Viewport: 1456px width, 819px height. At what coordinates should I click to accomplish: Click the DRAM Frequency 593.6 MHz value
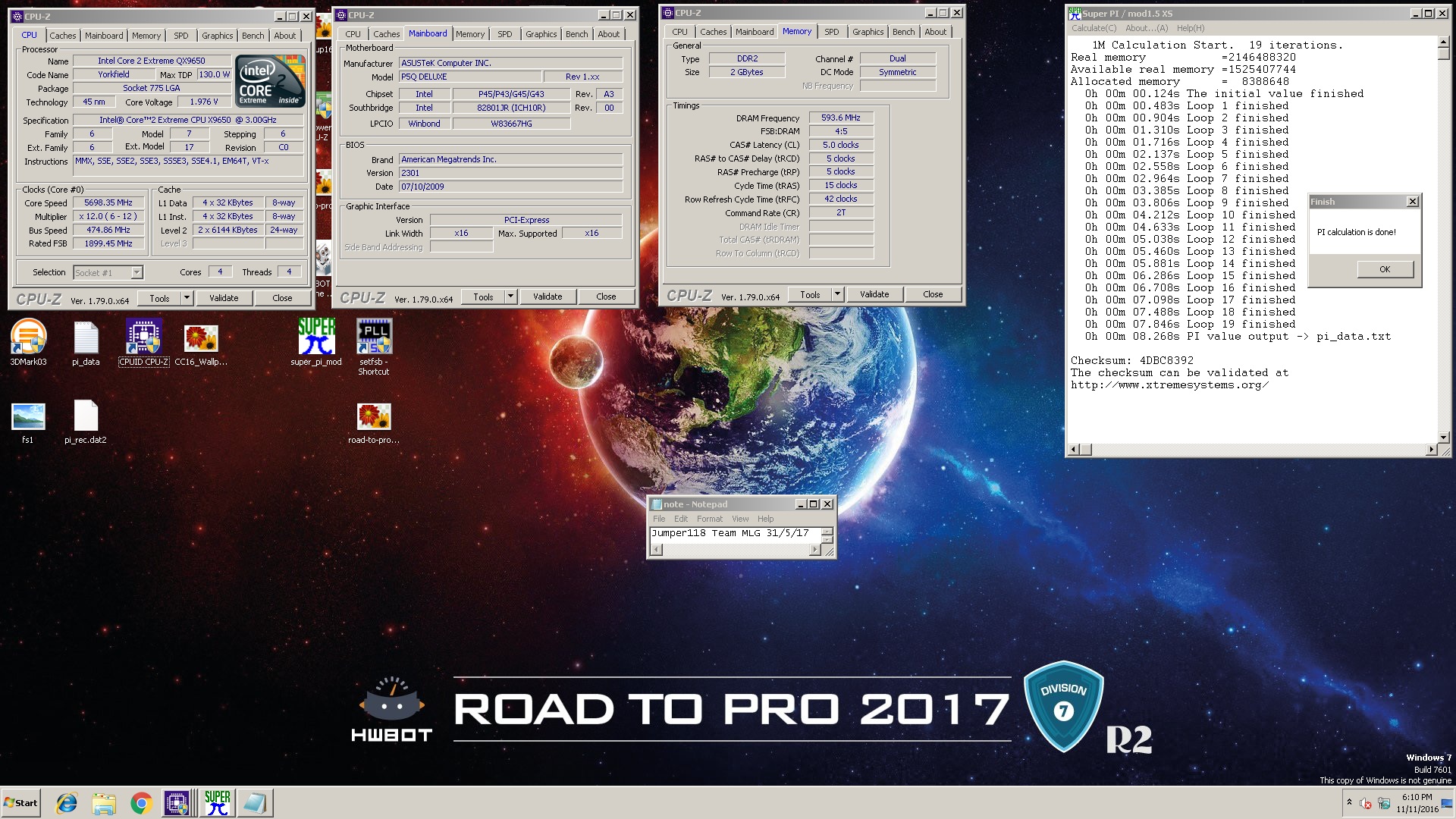point(841,118)
